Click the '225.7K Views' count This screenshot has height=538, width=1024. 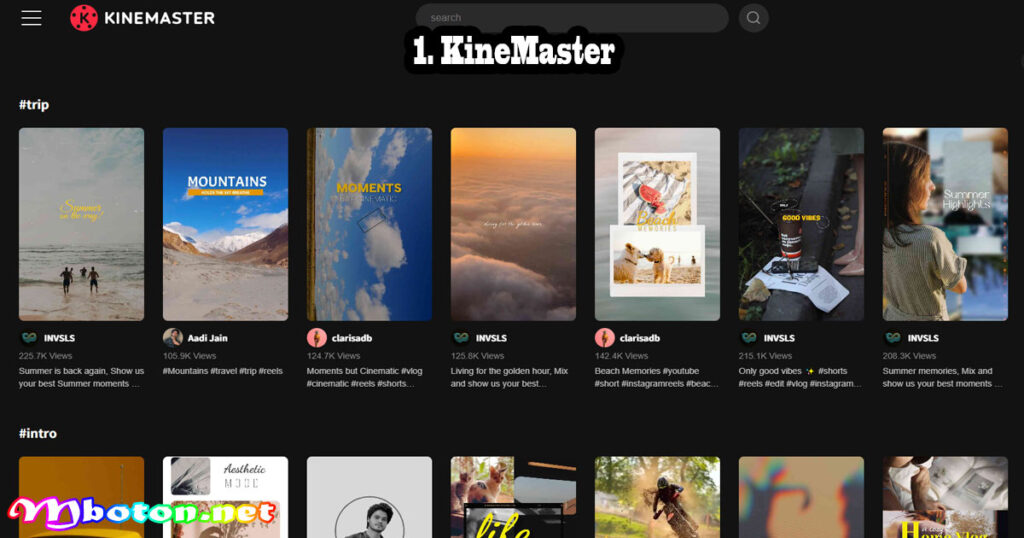(x=46, y=356)
